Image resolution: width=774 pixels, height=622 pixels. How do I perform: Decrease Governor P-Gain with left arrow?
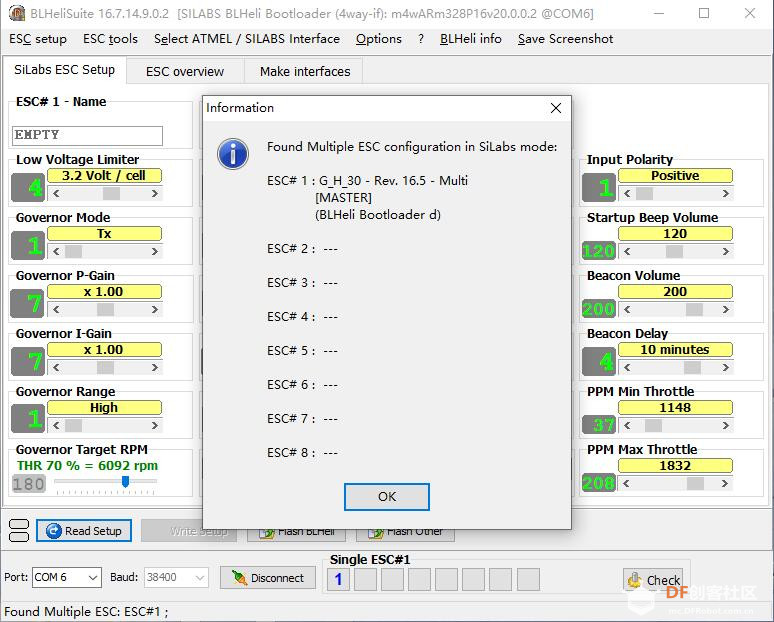click(56, 310)
